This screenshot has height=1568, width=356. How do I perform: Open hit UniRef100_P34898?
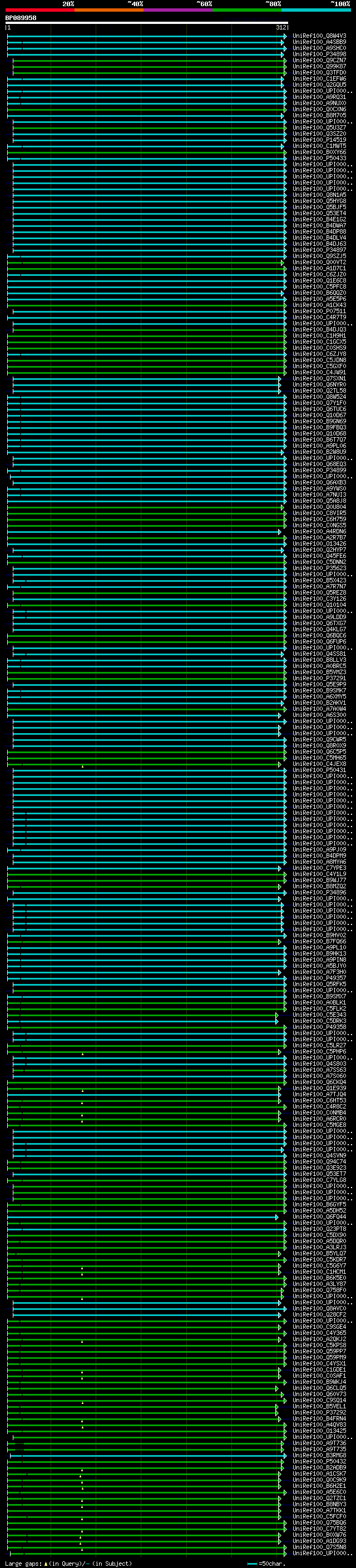[x=319, y=54]
